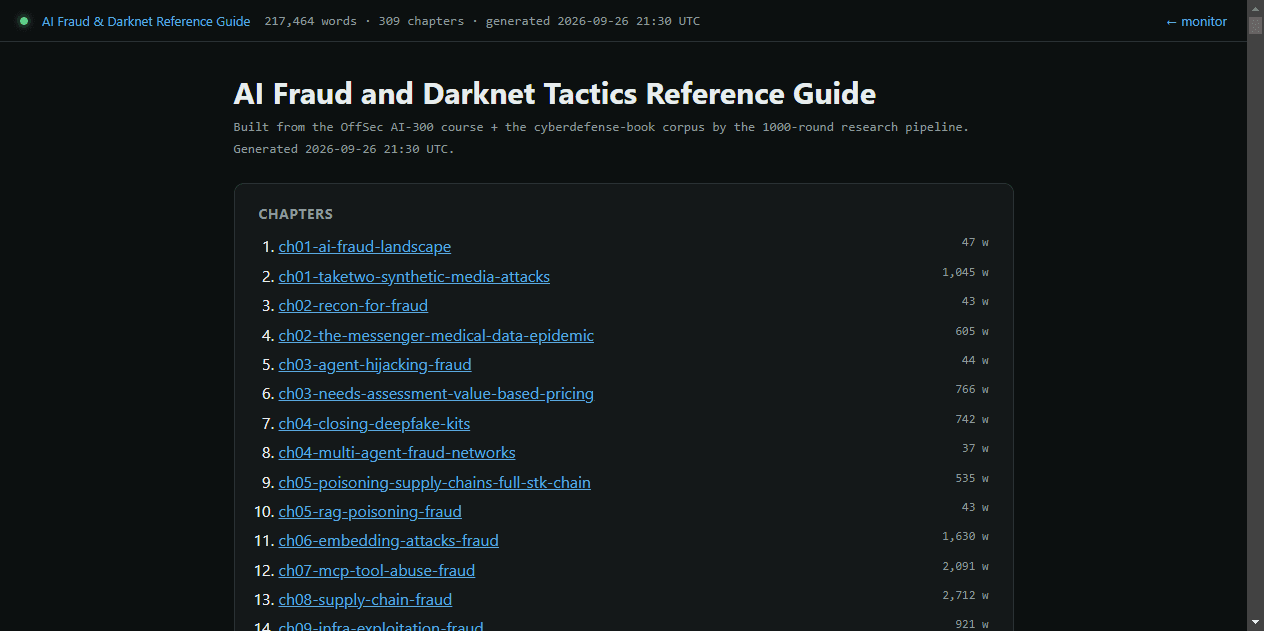Click the '47 w' word count
Screen dimensions: 1264x631
975,243
